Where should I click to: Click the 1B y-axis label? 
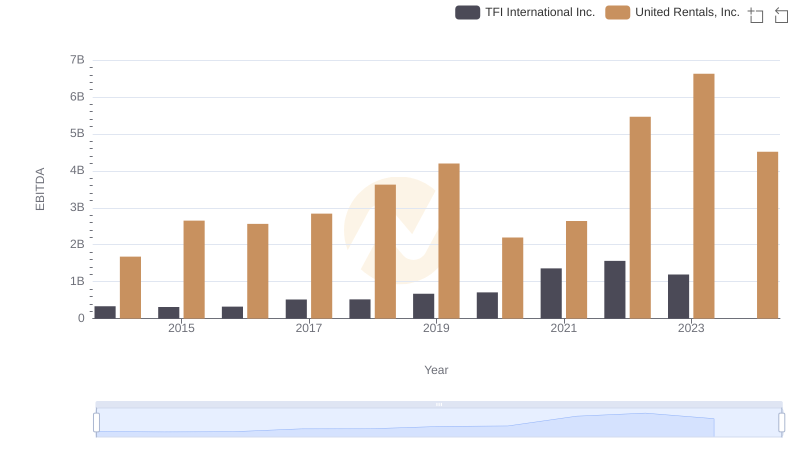click(x=77, y=281)
